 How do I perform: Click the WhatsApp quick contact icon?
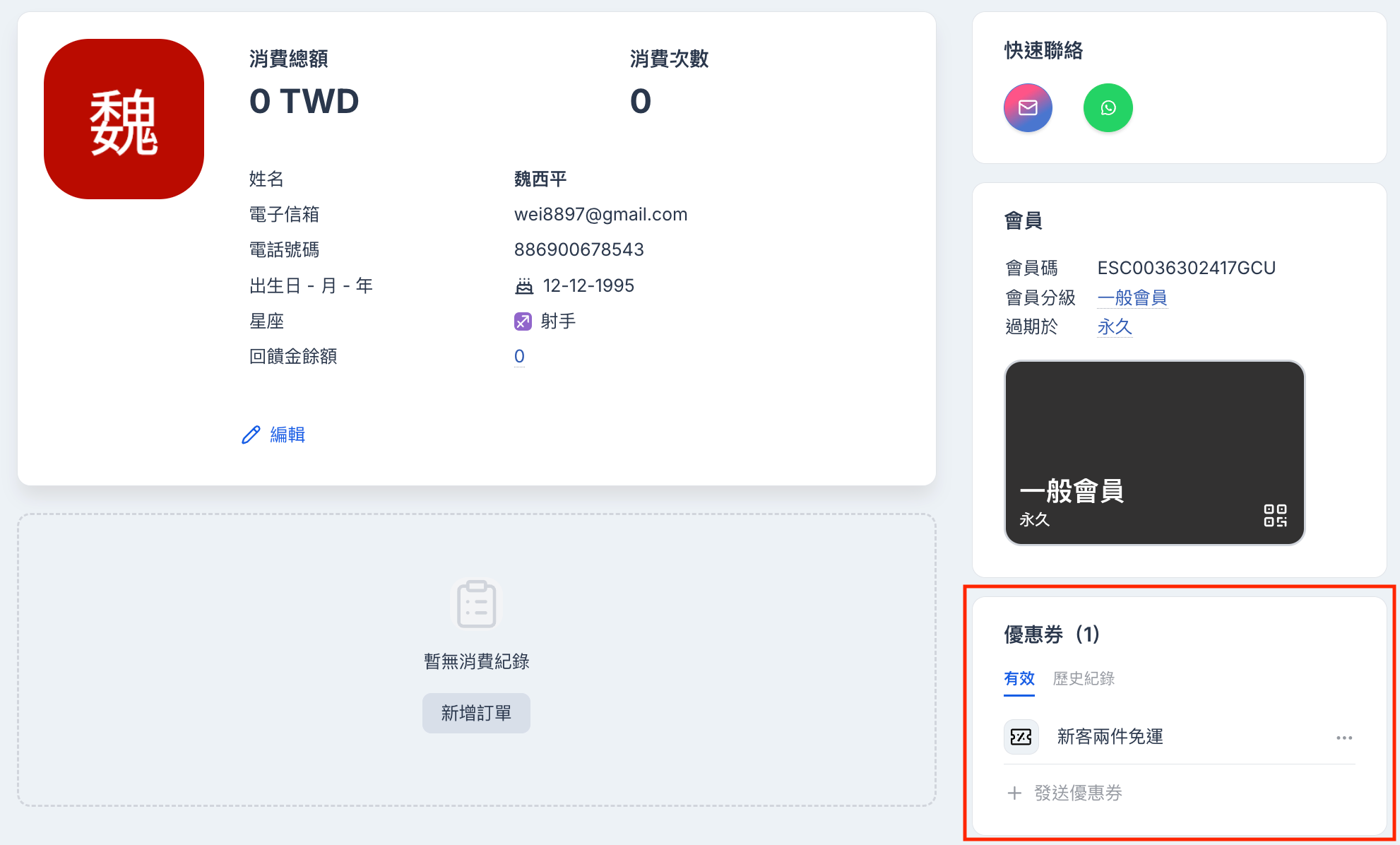(x=1108, y=108)
